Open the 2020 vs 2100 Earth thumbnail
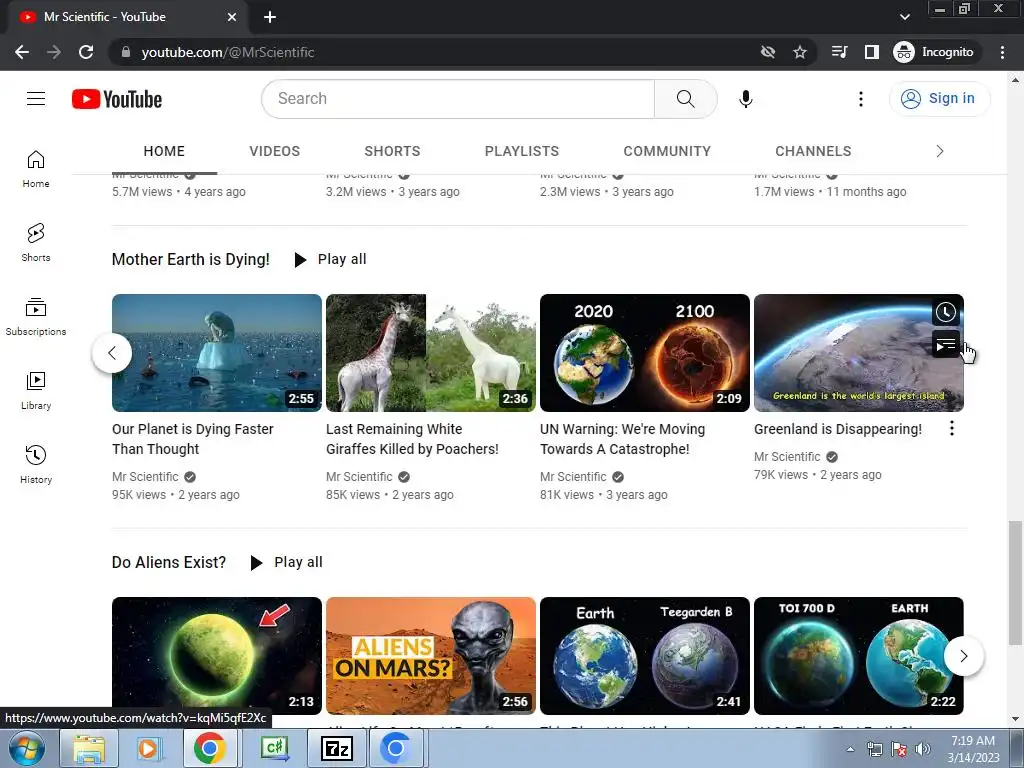The height and width of the screenshot is (768, 1024). [x=645, y=353]
